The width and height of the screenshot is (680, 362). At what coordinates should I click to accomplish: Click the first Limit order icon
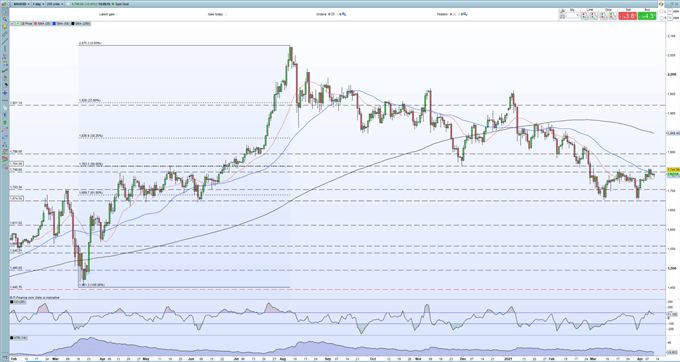[585, 16]
